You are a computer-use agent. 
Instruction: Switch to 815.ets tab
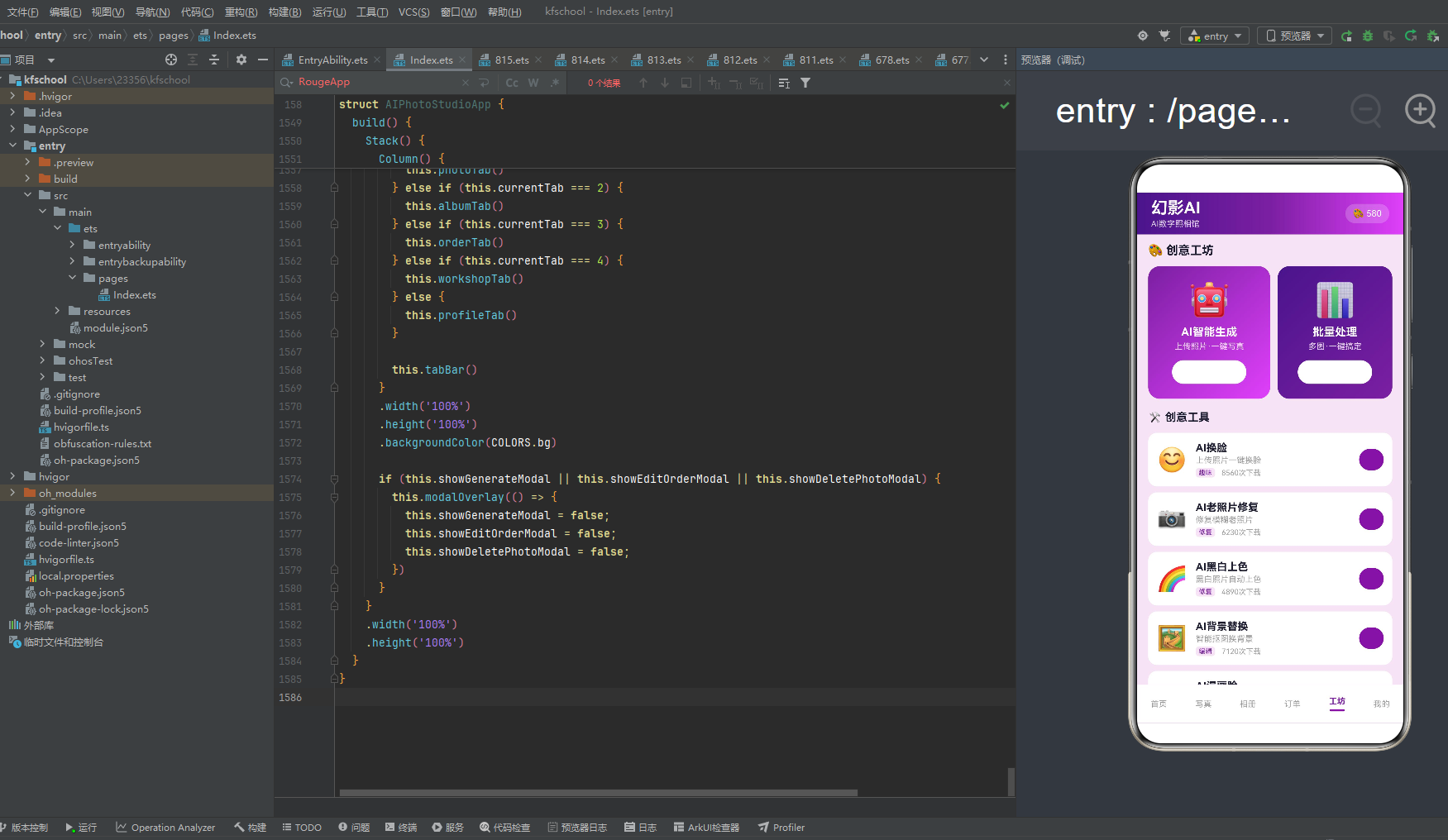coord(511,60)
